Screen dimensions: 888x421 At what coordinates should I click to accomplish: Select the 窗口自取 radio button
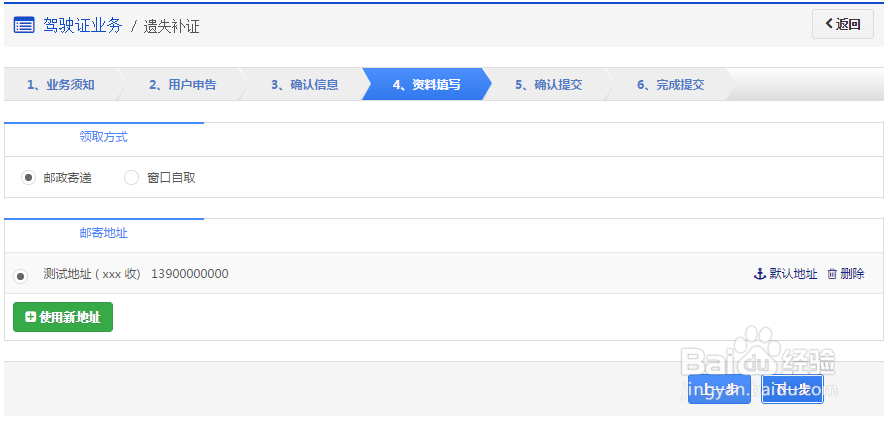(131, 177)
